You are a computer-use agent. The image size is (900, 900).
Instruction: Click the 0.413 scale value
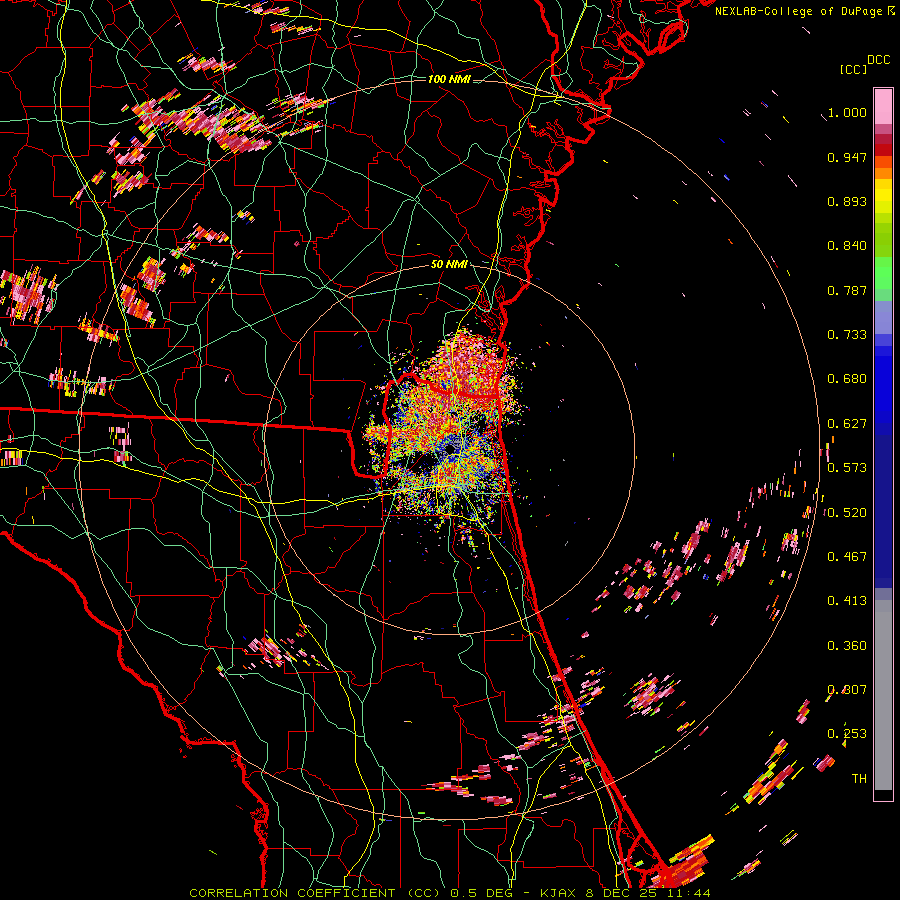(x=847, y=601)
